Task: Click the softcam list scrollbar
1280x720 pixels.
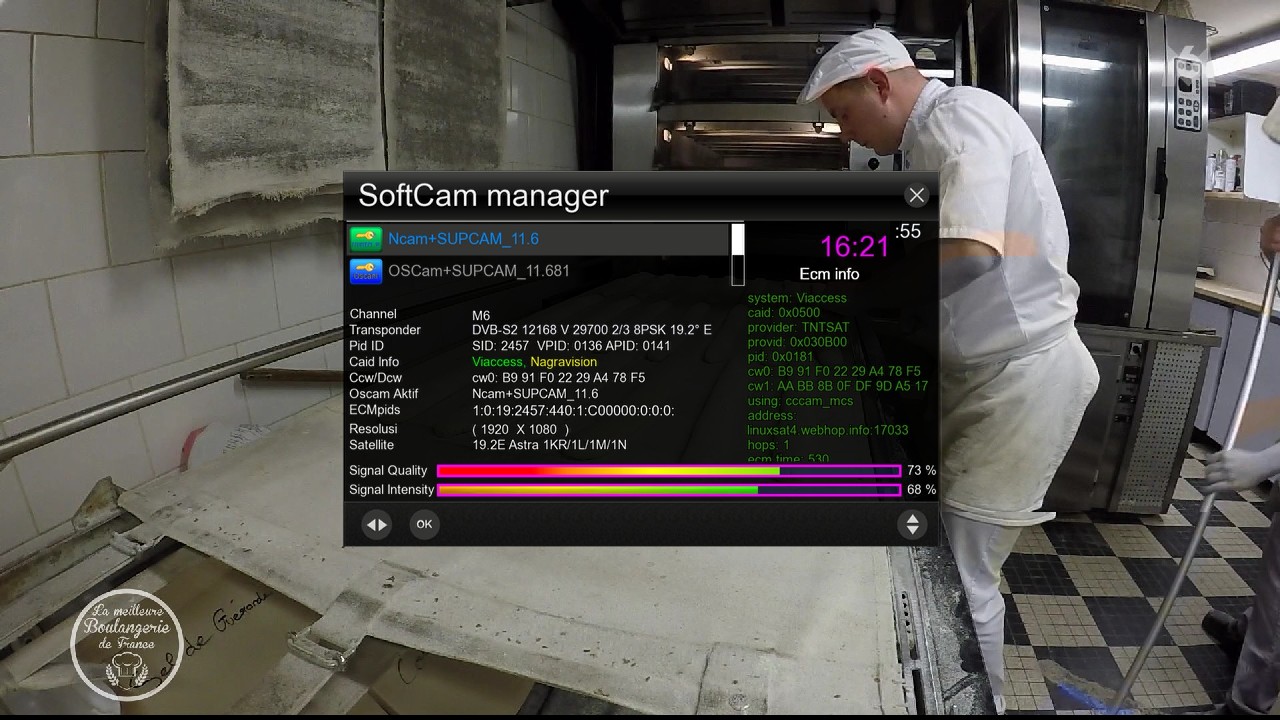Action: click(x=738, y=255)
